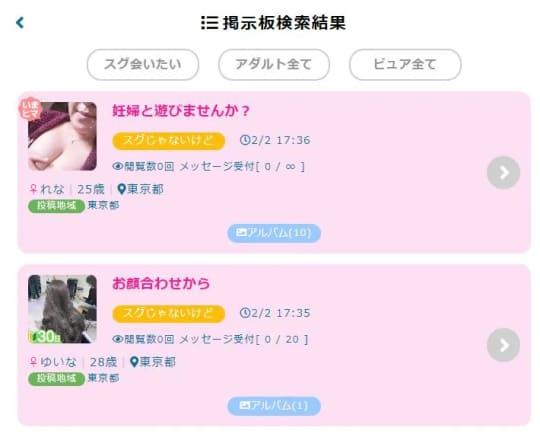Click スグじゃないけど tag on ゆいな's post
The width and height of the screenshot is (540, 434).
pos(169,313)
